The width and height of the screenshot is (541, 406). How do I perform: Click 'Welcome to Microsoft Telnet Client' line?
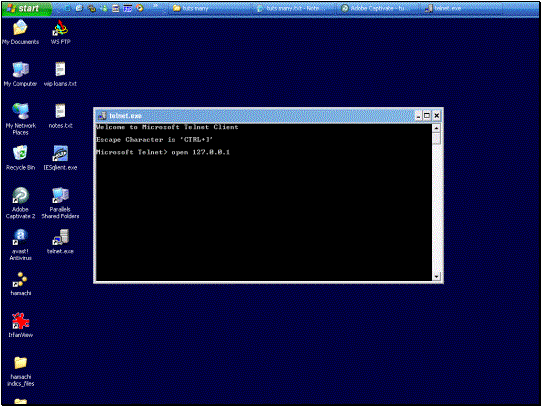click(167, 127)
